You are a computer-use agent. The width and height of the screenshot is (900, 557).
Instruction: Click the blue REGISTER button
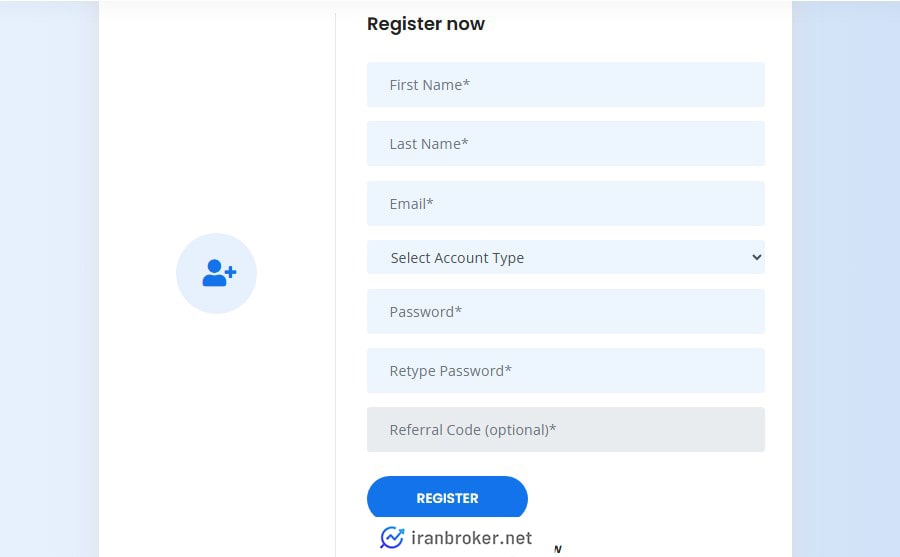pos(447,497)
